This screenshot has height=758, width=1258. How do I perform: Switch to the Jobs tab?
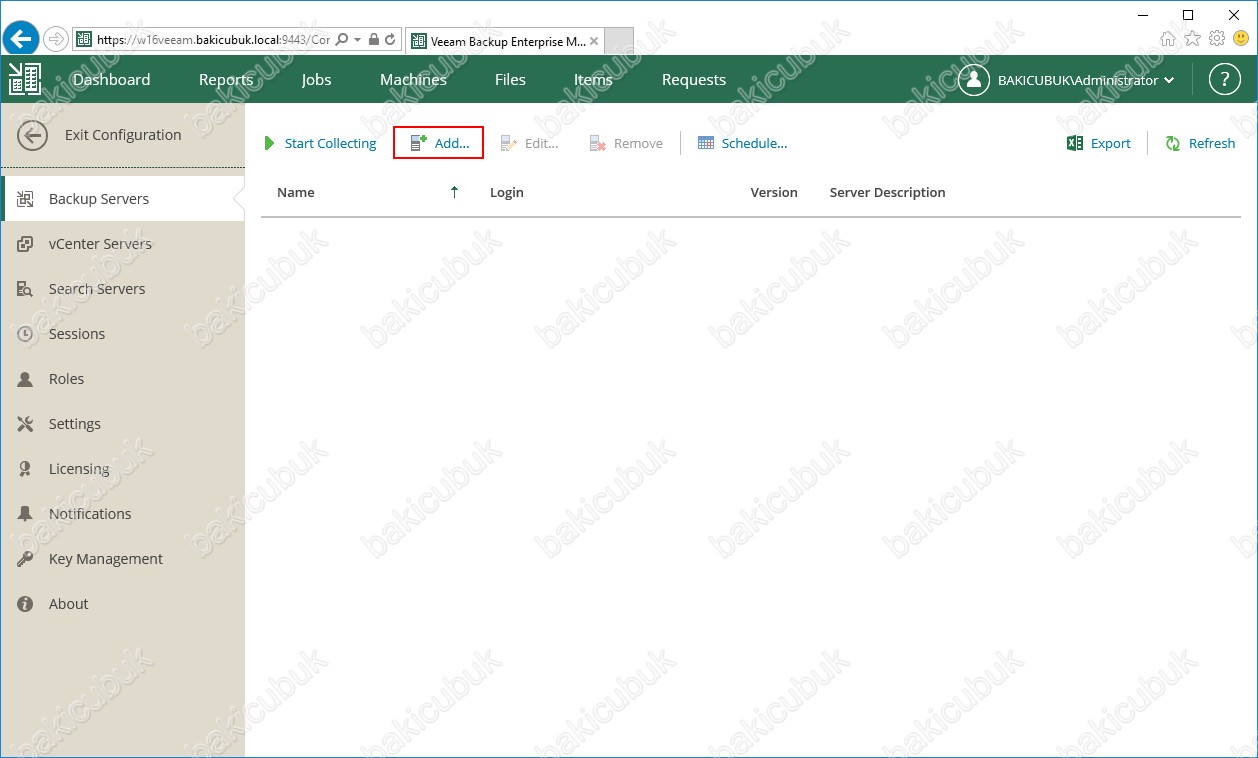pos(316,80)
